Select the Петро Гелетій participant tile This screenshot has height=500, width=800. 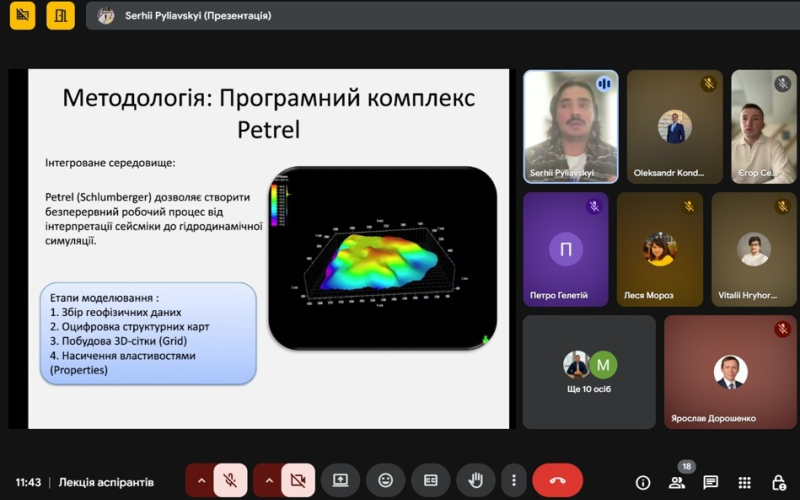(566, 249)
